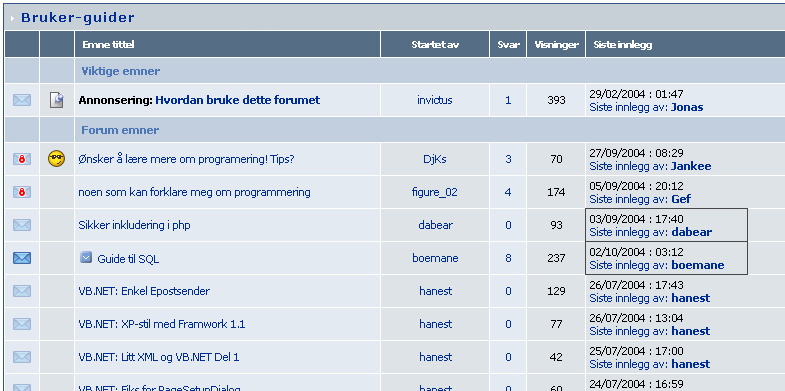Click small blue icon before Guide til SQL title
Viewport: 785px width, 391px height.
coord(86,257)
